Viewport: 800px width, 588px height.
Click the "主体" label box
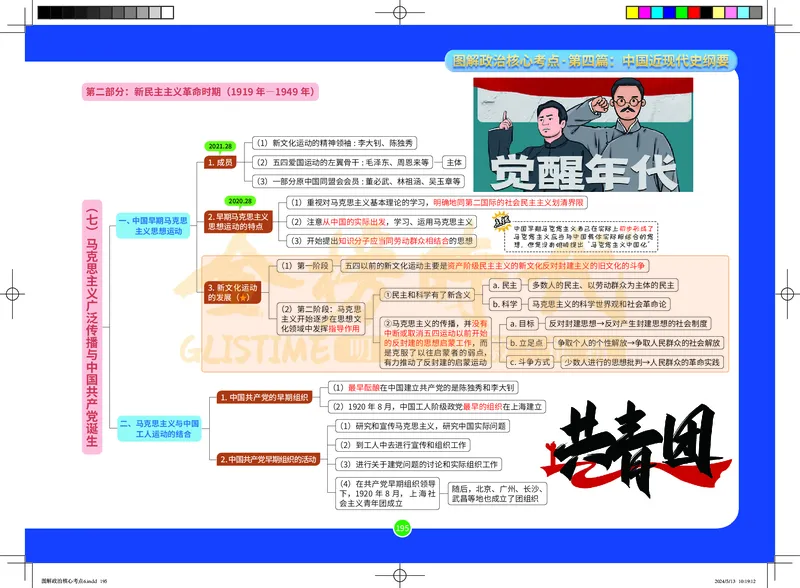[x=452, y=161]
